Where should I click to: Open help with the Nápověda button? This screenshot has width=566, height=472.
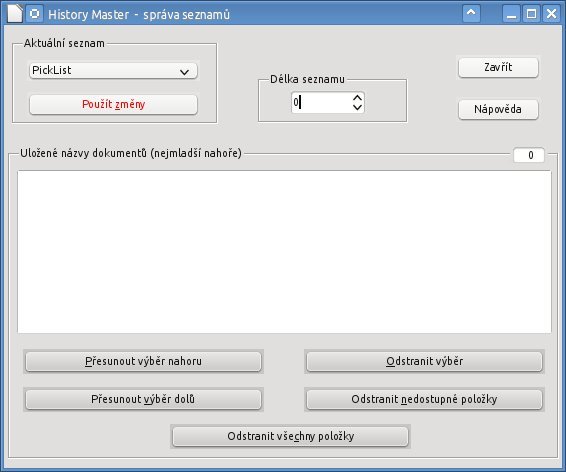[498, 109]
